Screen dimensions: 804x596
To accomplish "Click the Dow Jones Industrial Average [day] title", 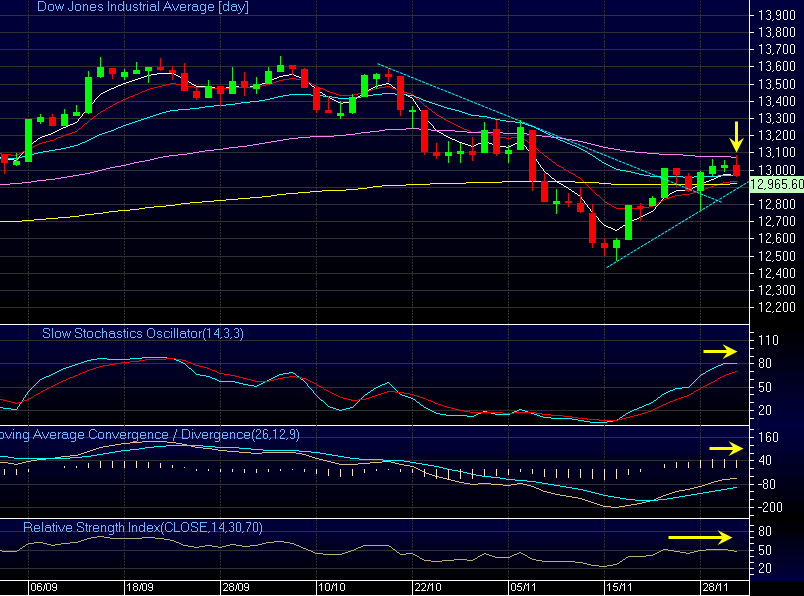I will 143,8.
